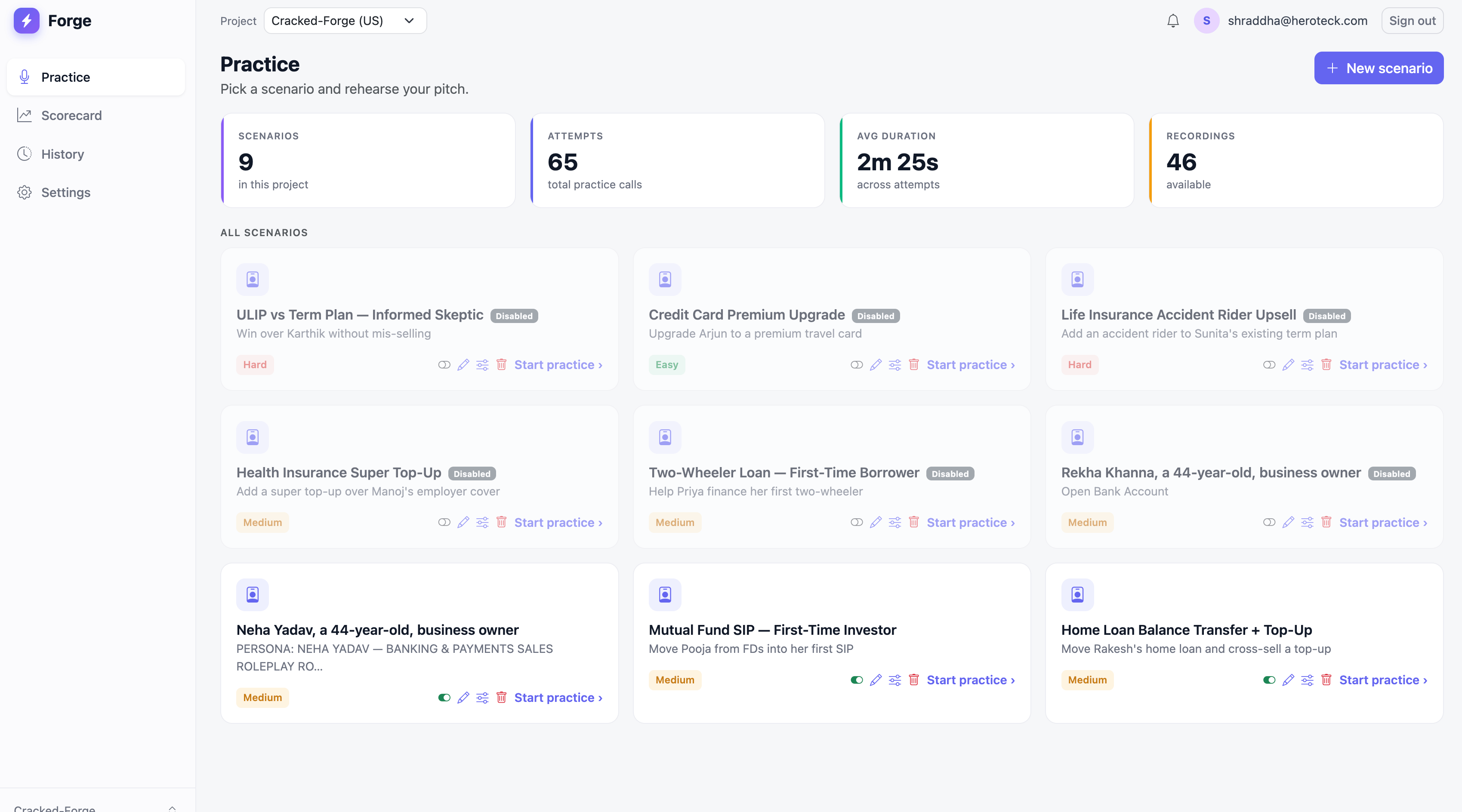
Task: Open the Settings sidebar item
Action: (96, 193)
